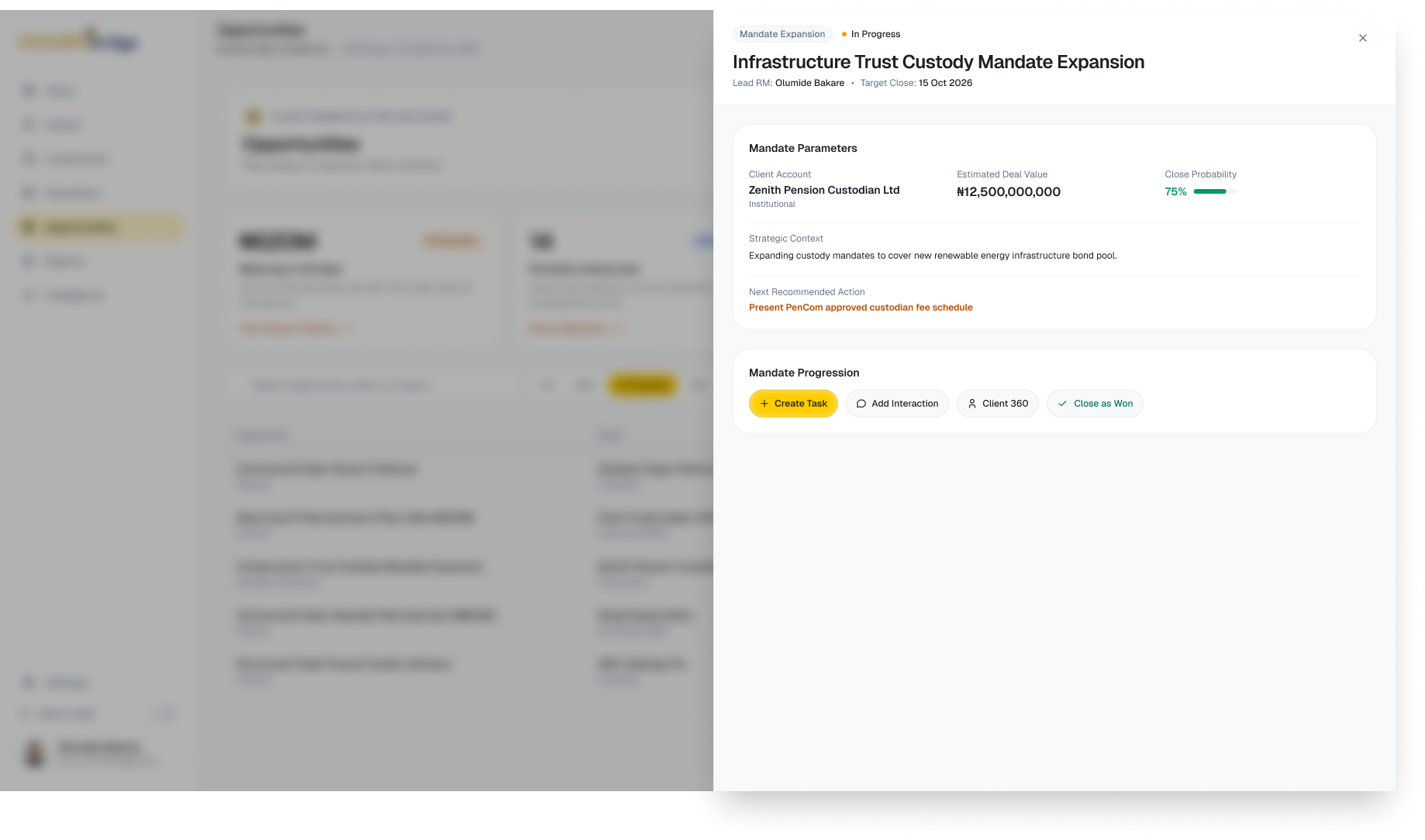The width and height of the screenshot is (1425, 840).
Task: Click the Create Task button
Action: [x=793, y=404]
